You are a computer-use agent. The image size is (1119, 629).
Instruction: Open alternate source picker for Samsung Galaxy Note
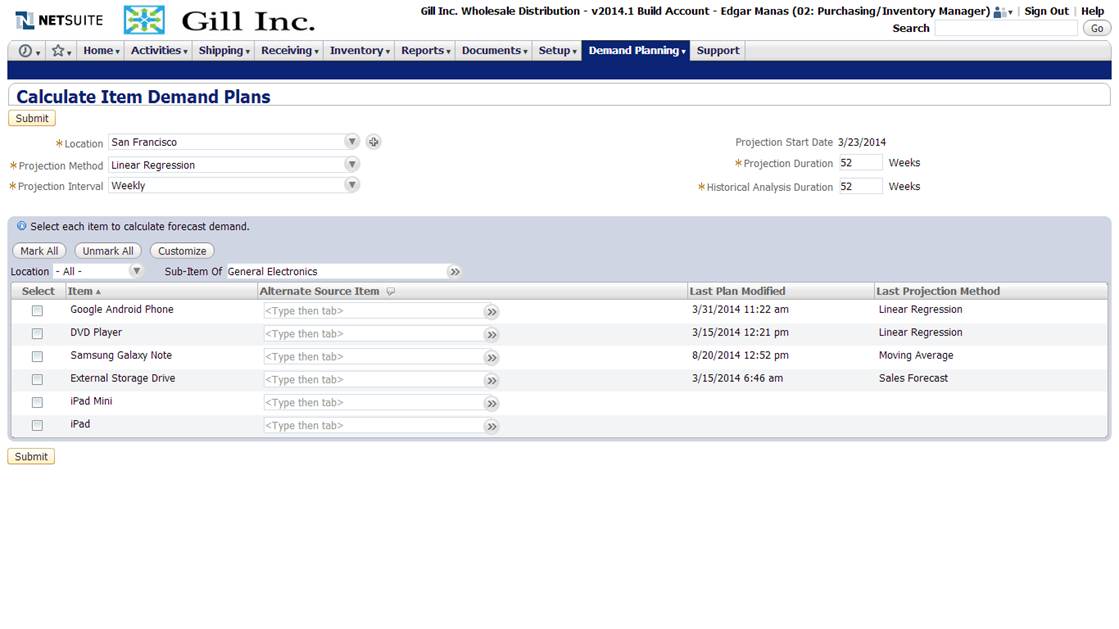491,358
